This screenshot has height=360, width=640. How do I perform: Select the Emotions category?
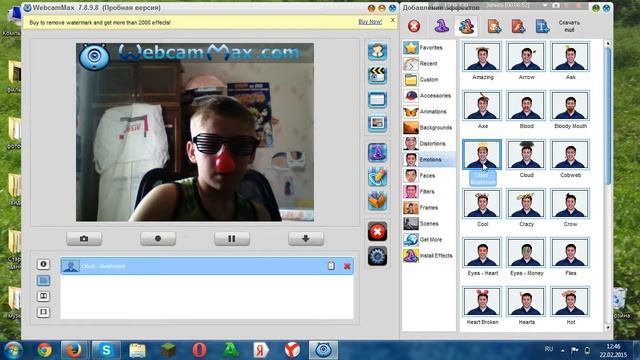(429, 160)
